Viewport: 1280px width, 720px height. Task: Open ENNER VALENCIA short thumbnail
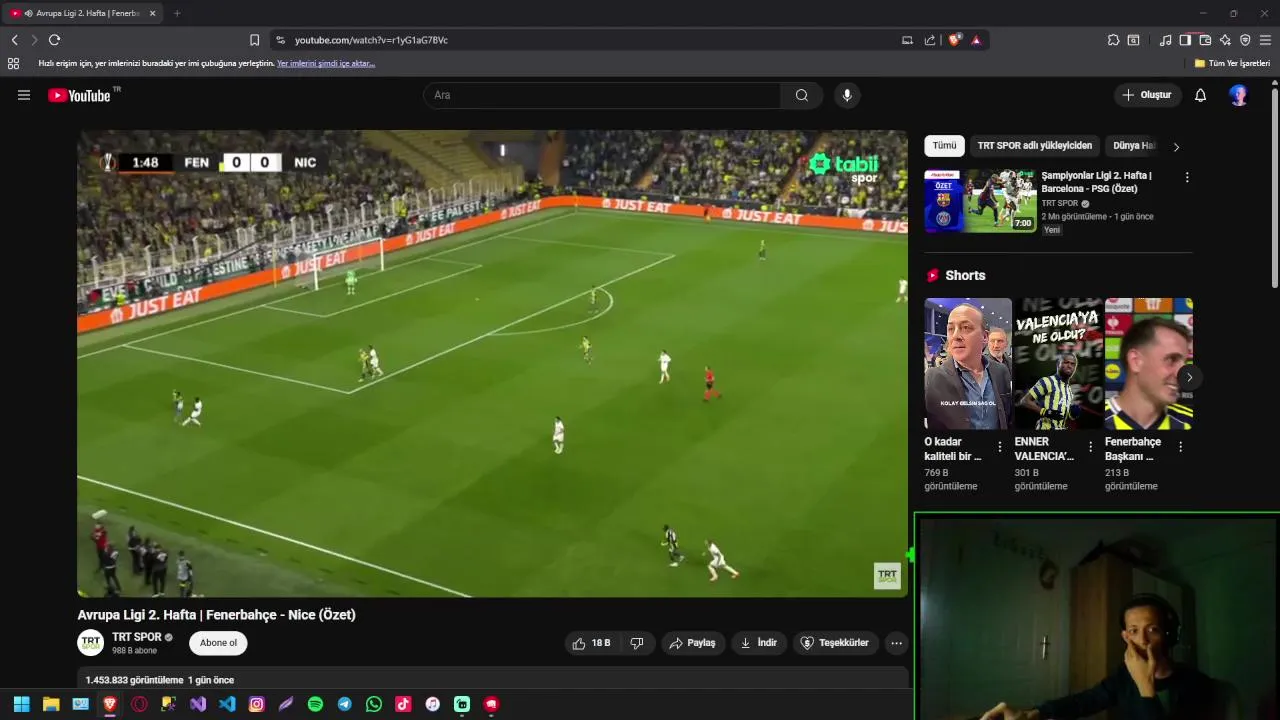[x=1058, y=364]
